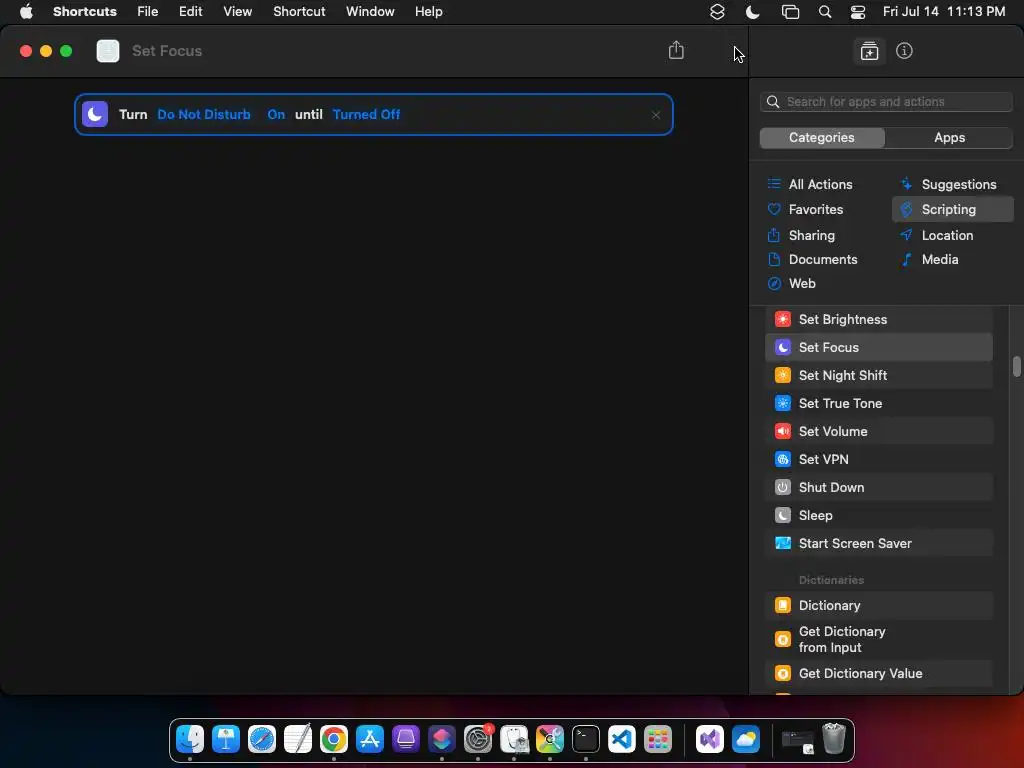1024x768 pixels.
Task: Click the shortcut icon next to Set Focus title
Action: point(108,51)
